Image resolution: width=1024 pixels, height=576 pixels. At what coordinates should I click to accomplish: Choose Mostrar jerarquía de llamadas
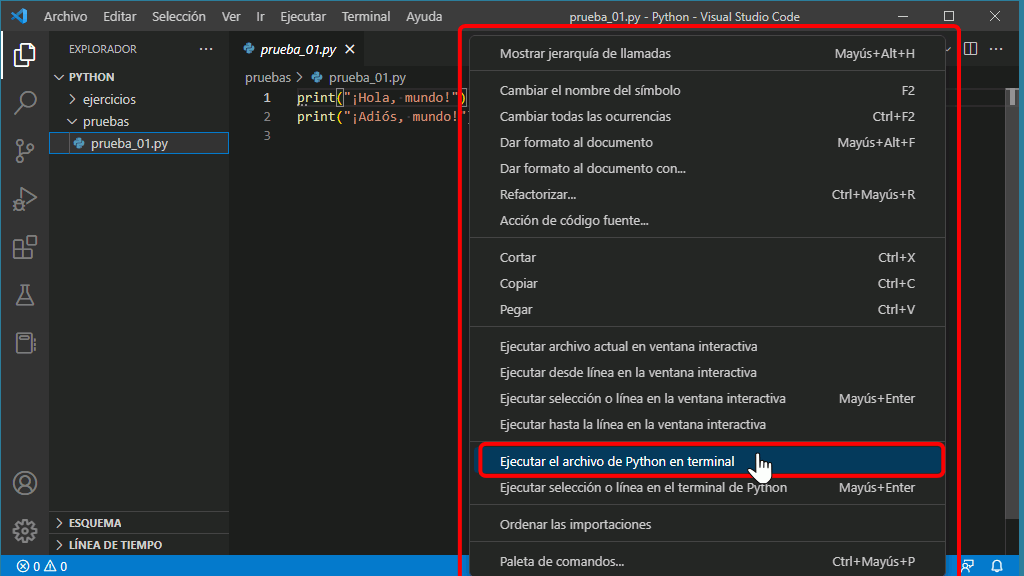(x=707, y=54)
